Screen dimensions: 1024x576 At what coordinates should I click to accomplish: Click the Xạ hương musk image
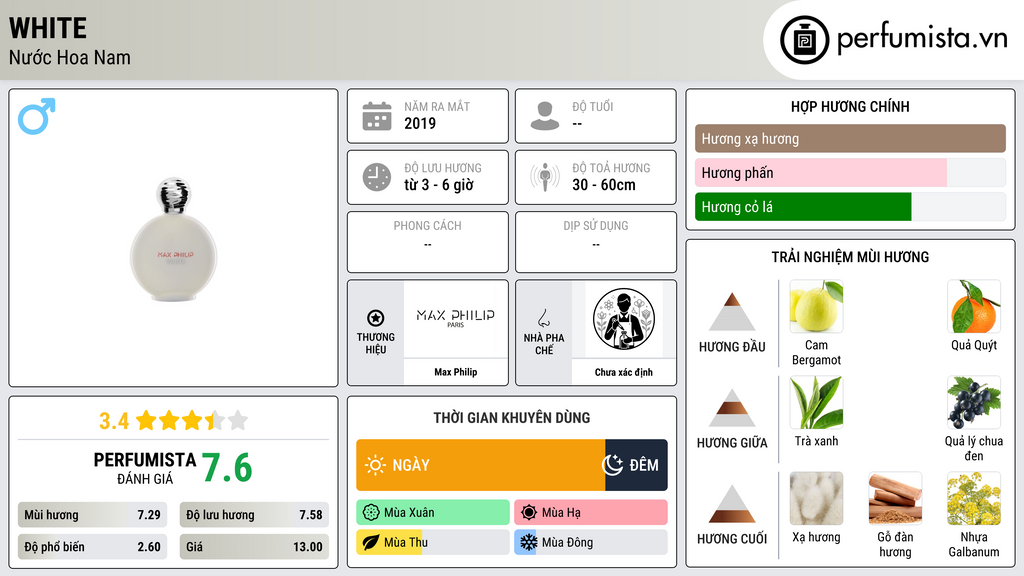click(816, 498)
